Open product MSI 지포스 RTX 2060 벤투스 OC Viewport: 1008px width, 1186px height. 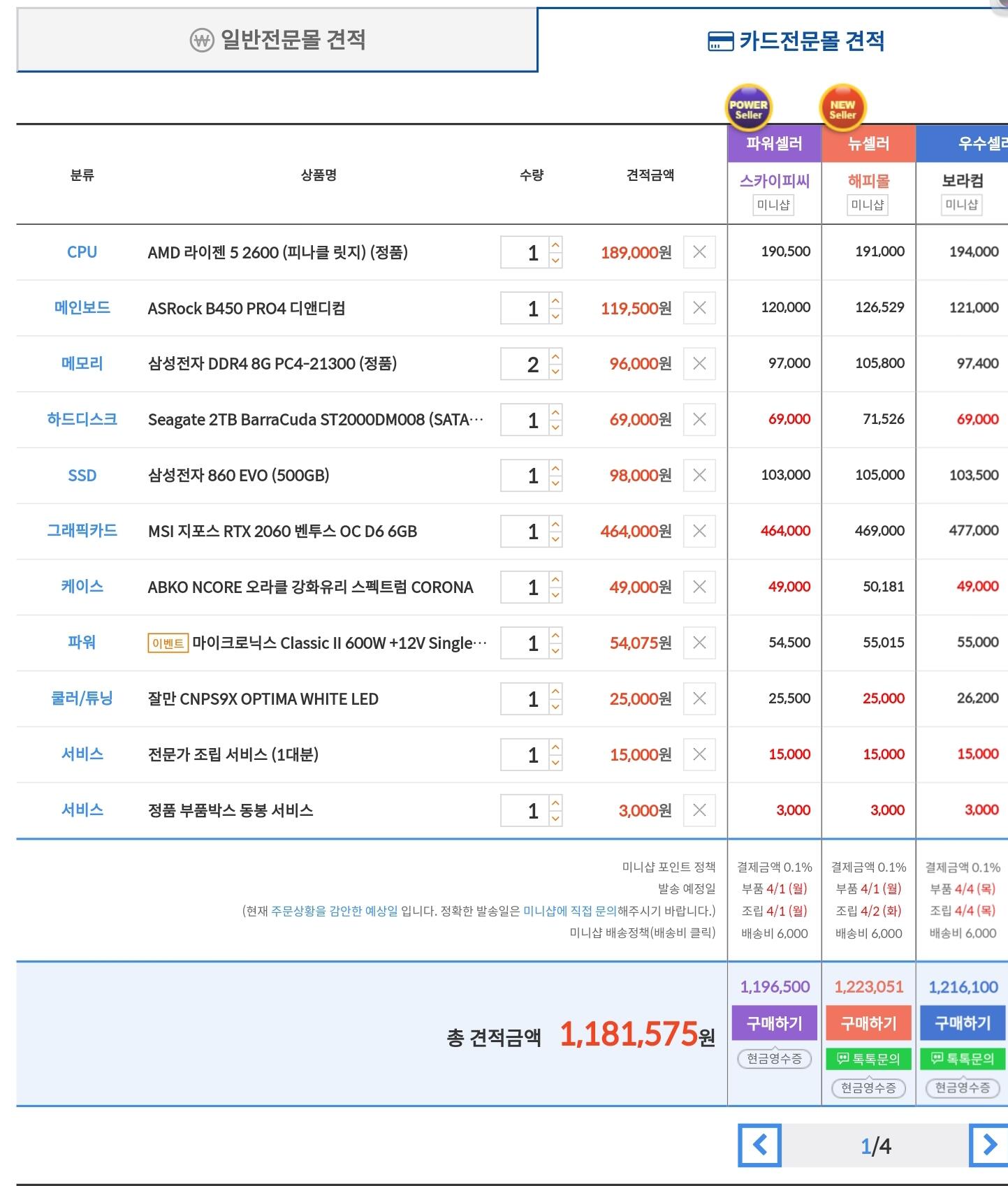[x=282, y=532]
